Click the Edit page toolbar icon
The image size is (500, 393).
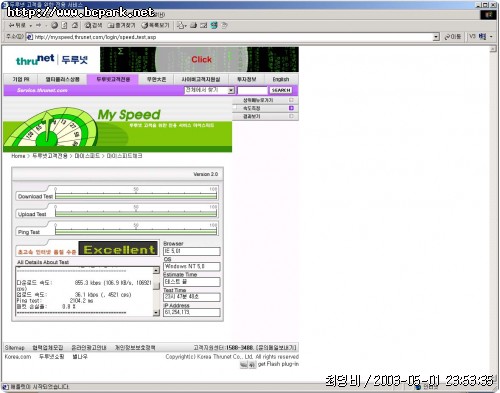pos(204,25)
